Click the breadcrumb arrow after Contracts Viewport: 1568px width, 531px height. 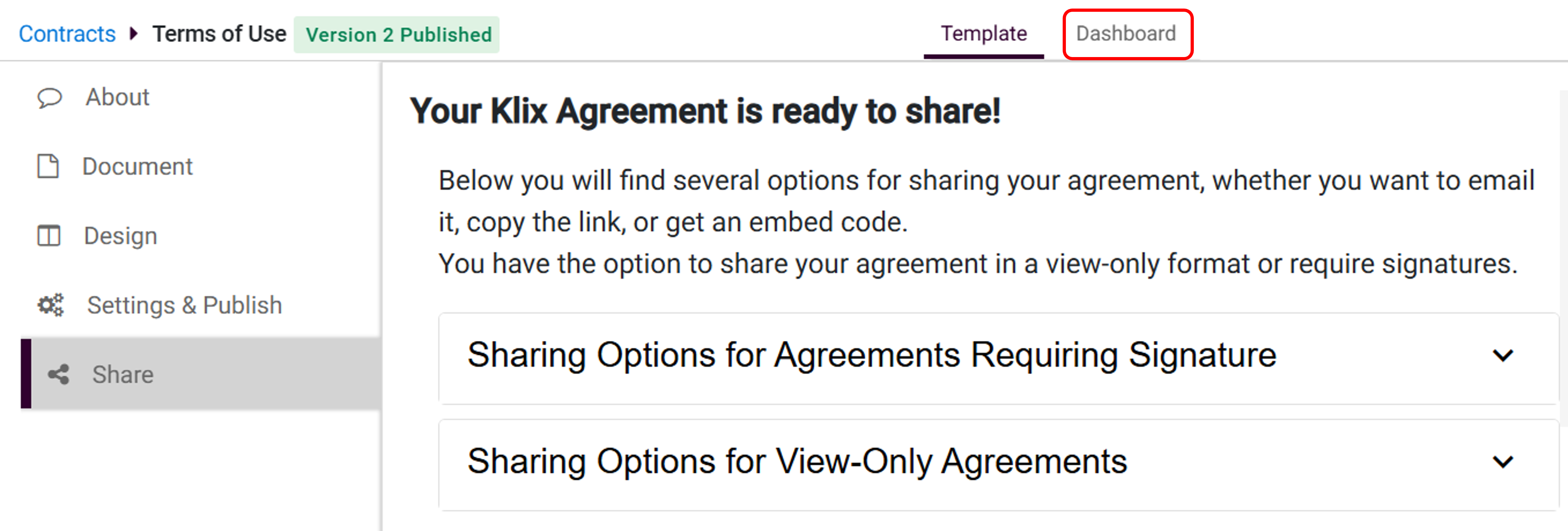pyautogui.click(x=134, y=34)
